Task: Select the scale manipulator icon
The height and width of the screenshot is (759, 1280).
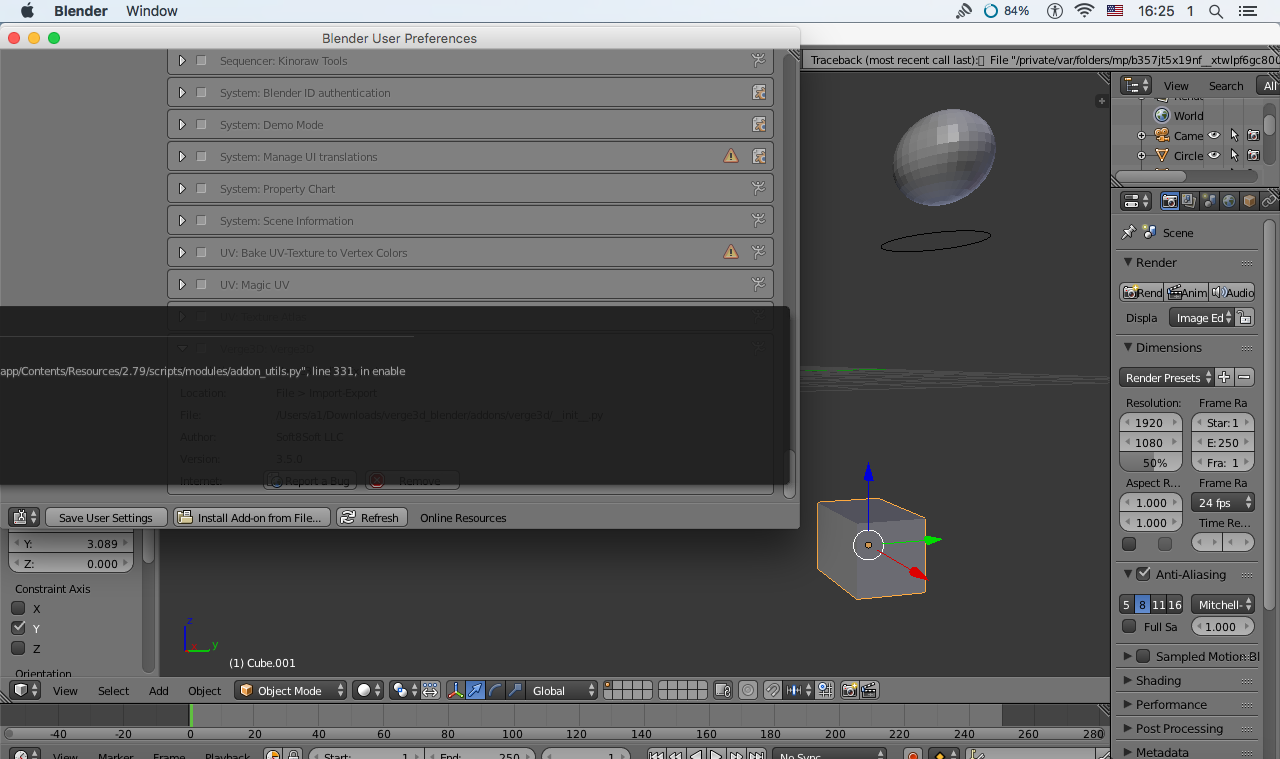Action: (x=515, y=690)
